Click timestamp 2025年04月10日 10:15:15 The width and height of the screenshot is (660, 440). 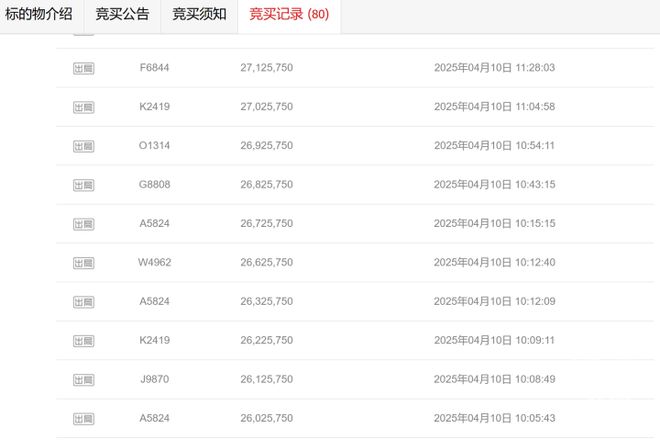[x=495, y=223]
